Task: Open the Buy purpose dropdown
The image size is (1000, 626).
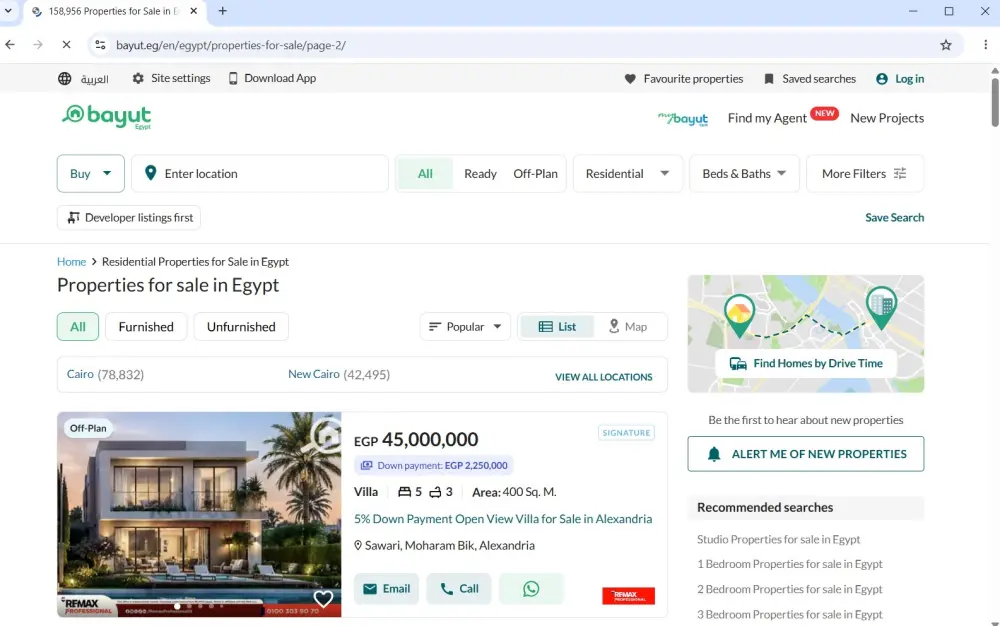Action: [x=91, y=173]
